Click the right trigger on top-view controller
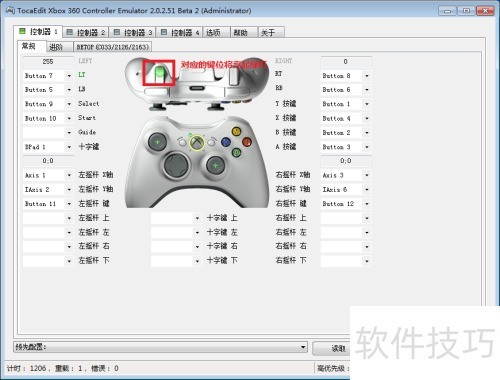The image size is (500, 380). point(233,75)
